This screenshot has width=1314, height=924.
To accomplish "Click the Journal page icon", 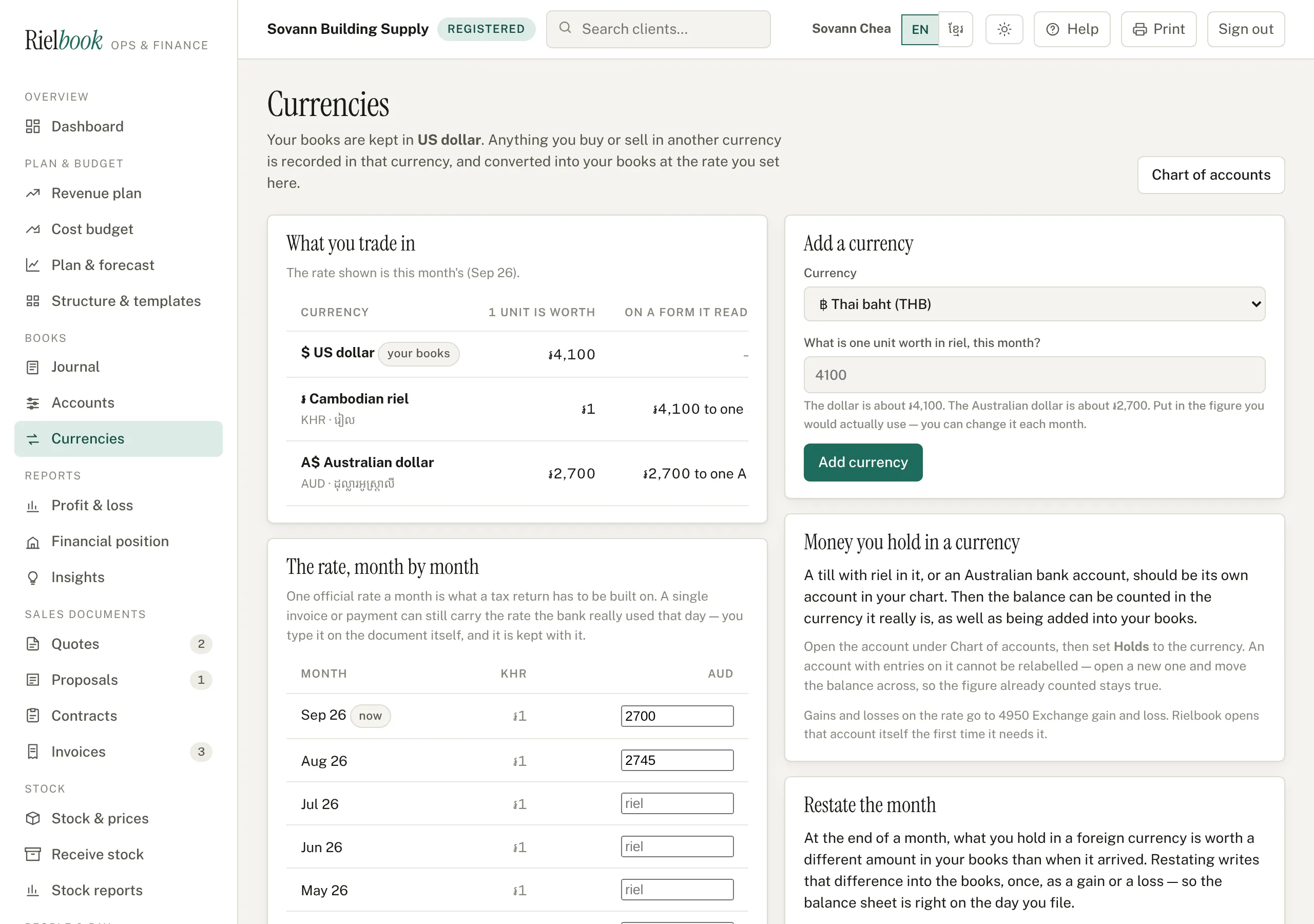I will coord(33,367).
